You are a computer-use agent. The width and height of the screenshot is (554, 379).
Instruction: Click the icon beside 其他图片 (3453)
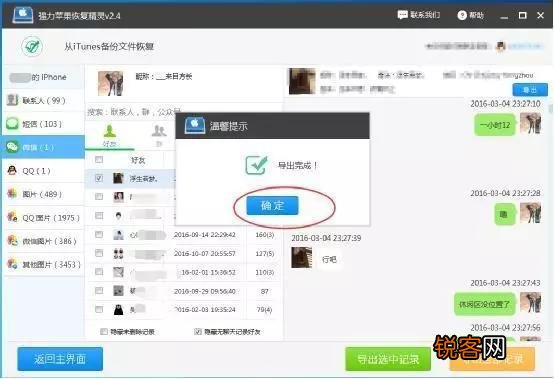(x=12, y=264)
